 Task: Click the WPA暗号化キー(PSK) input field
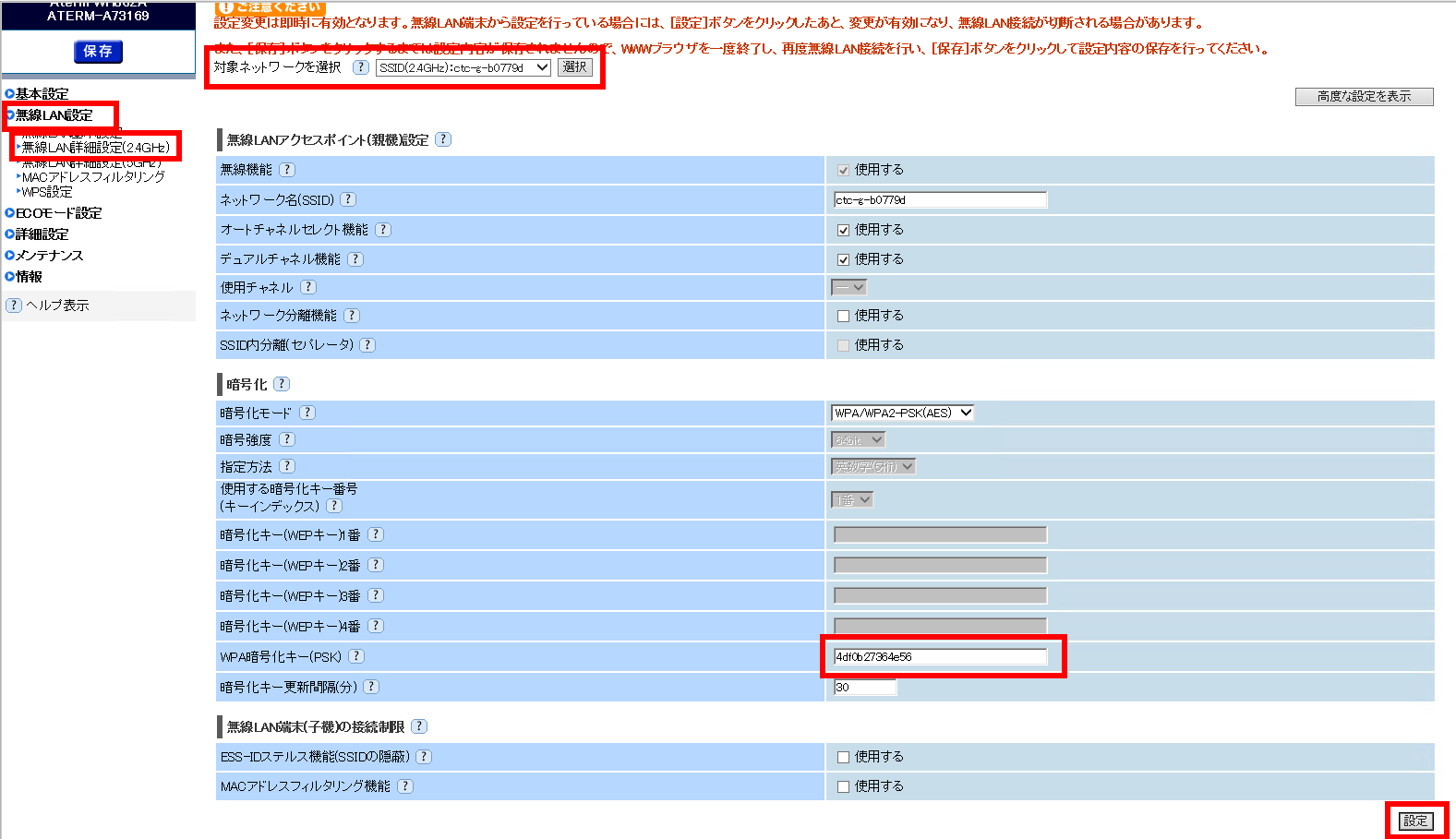click(940, 657)
